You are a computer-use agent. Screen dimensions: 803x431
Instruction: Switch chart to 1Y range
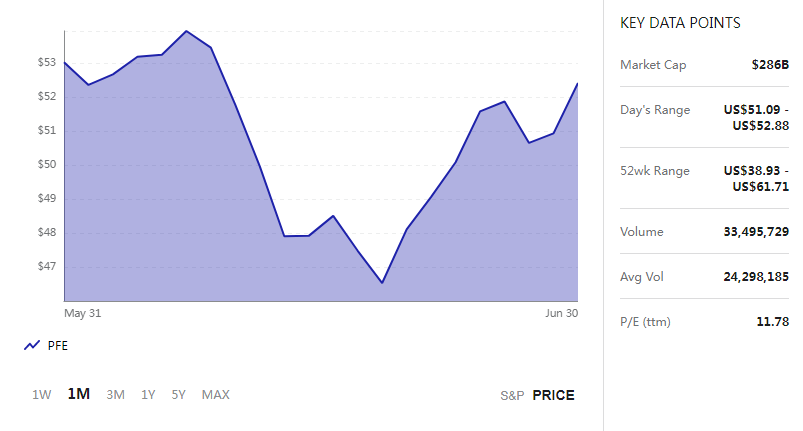148,395
